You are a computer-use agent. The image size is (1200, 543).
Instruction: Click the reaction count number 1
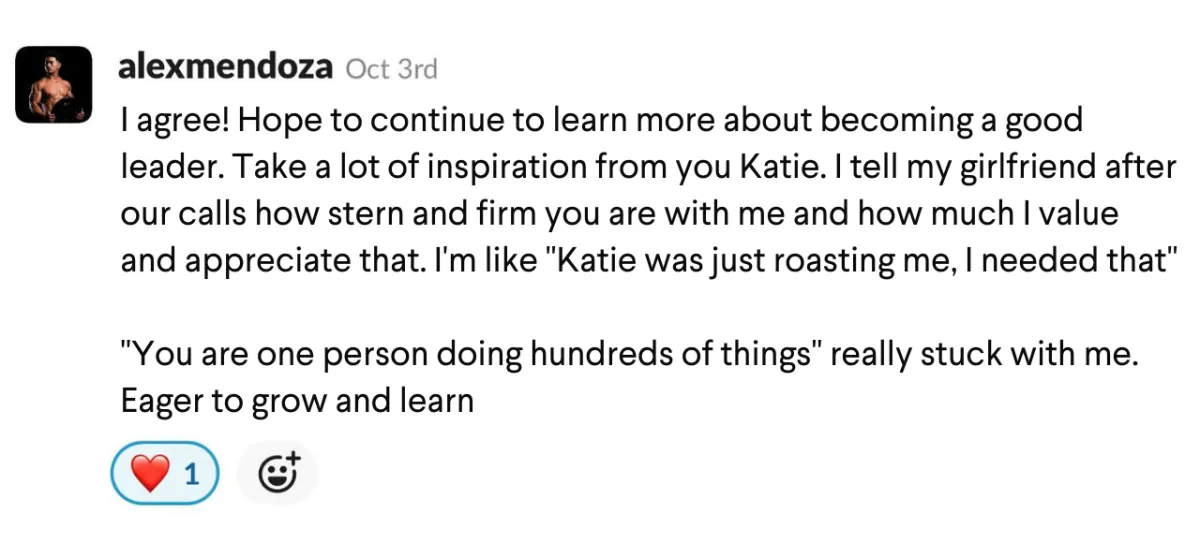click(x=191, y=474)
